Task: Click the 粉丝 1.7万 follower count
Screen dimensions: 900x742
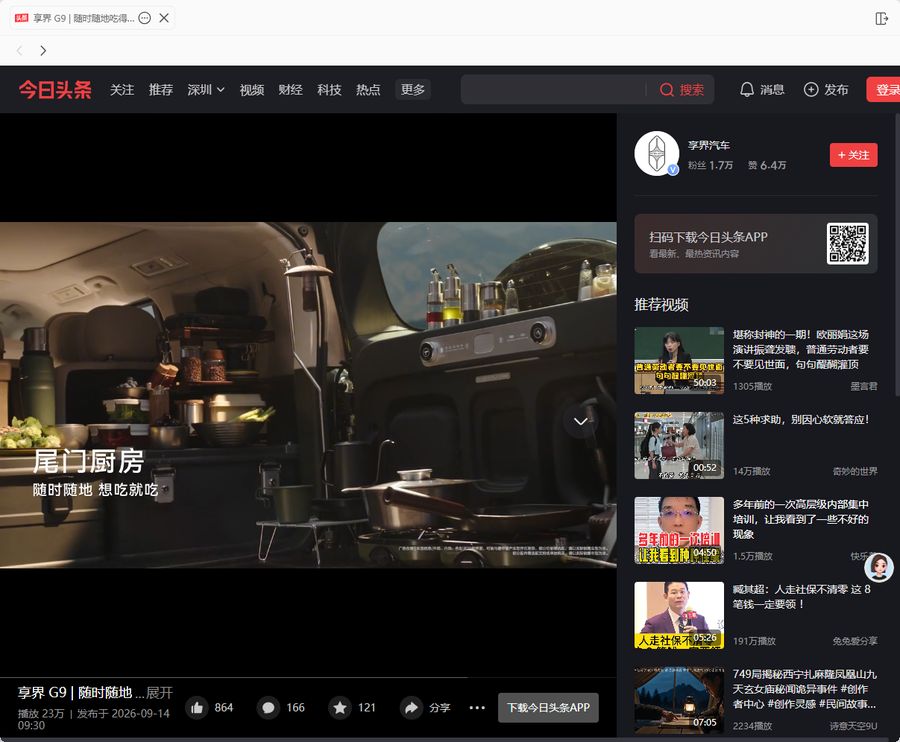Action: pyautogui.click(x=711, y=165)
